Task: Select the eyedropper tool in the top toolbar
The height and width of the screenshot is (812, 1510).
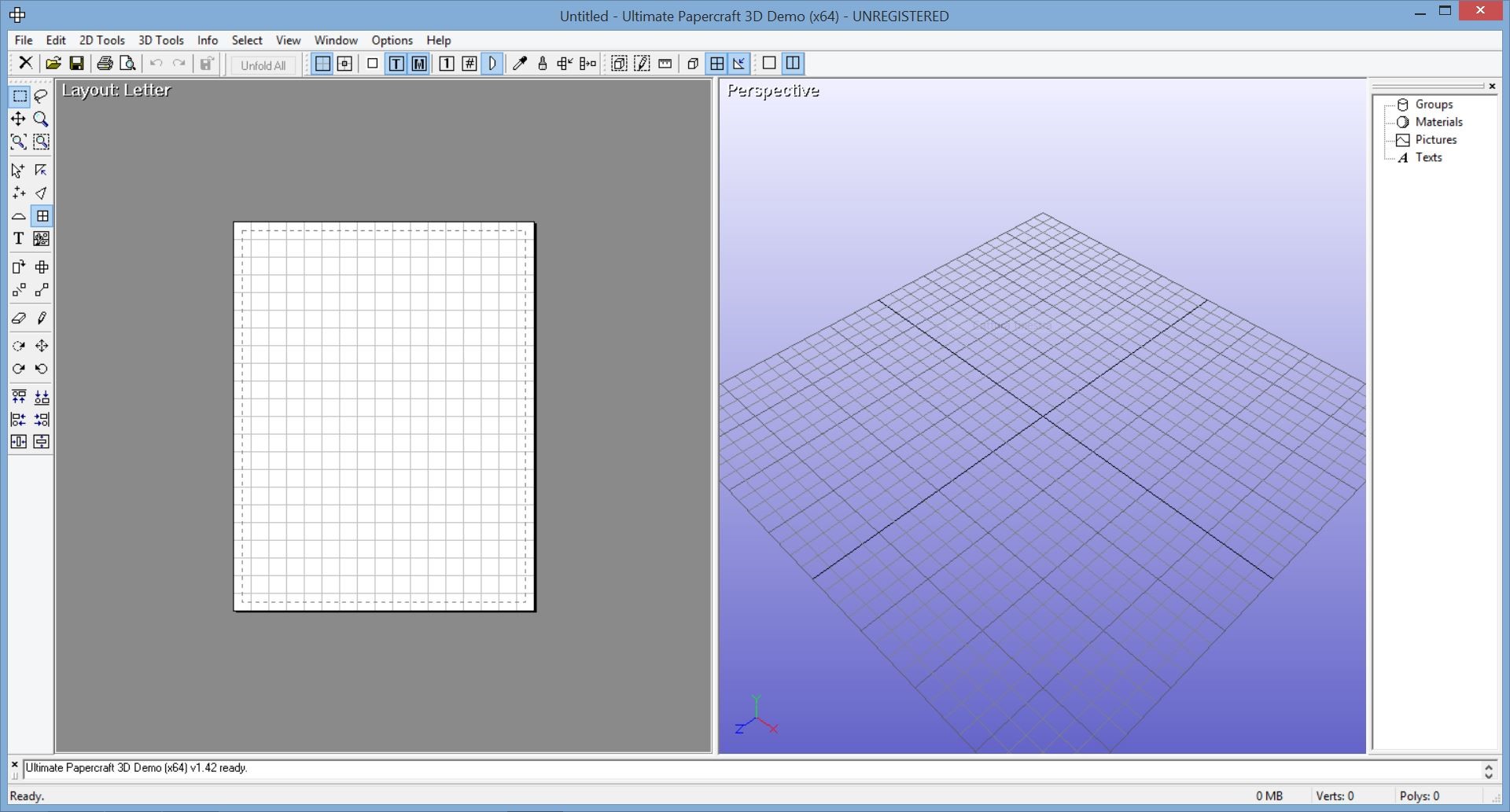Action: pyautogui.click(x=519, y=64)
